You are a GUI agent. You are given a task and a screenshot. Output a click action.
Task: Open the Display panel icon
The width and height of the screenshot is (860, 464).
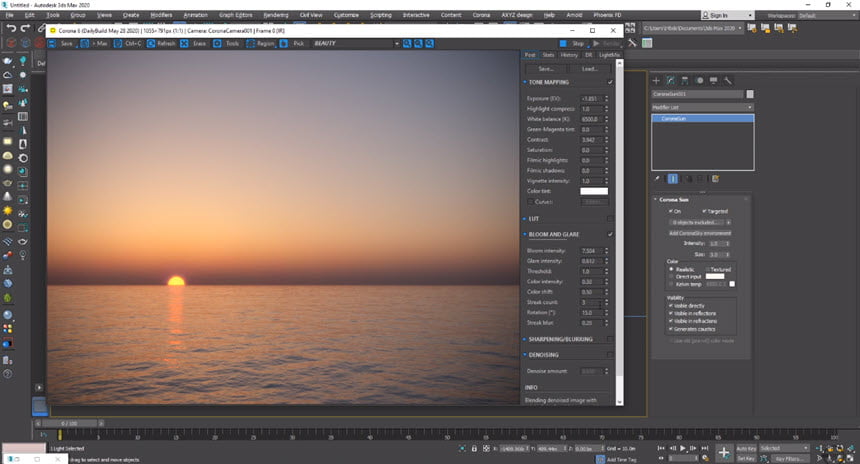[x=714, y=79]
